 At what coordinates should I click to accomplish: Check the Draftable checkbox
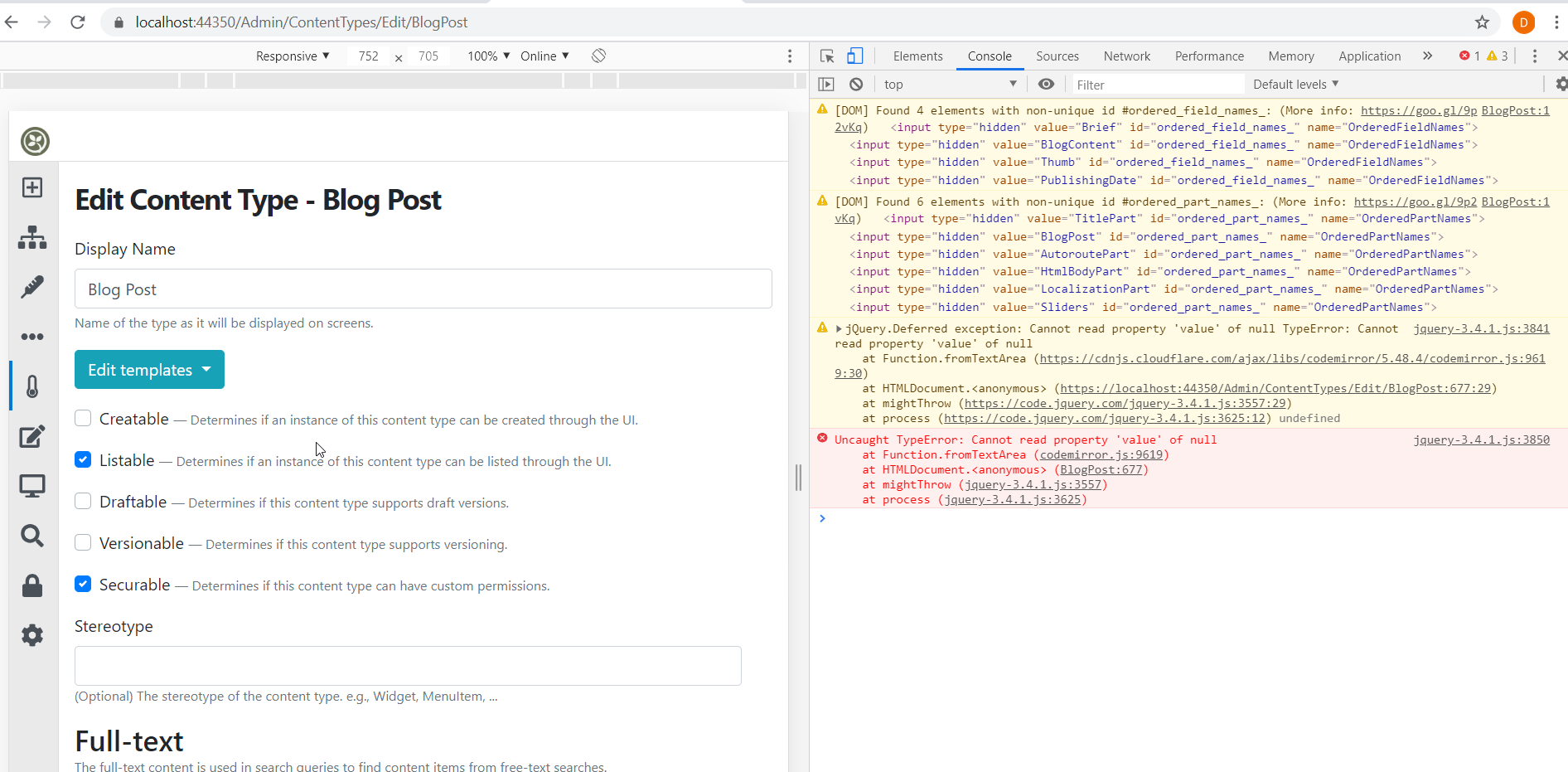tap(82, 501)
